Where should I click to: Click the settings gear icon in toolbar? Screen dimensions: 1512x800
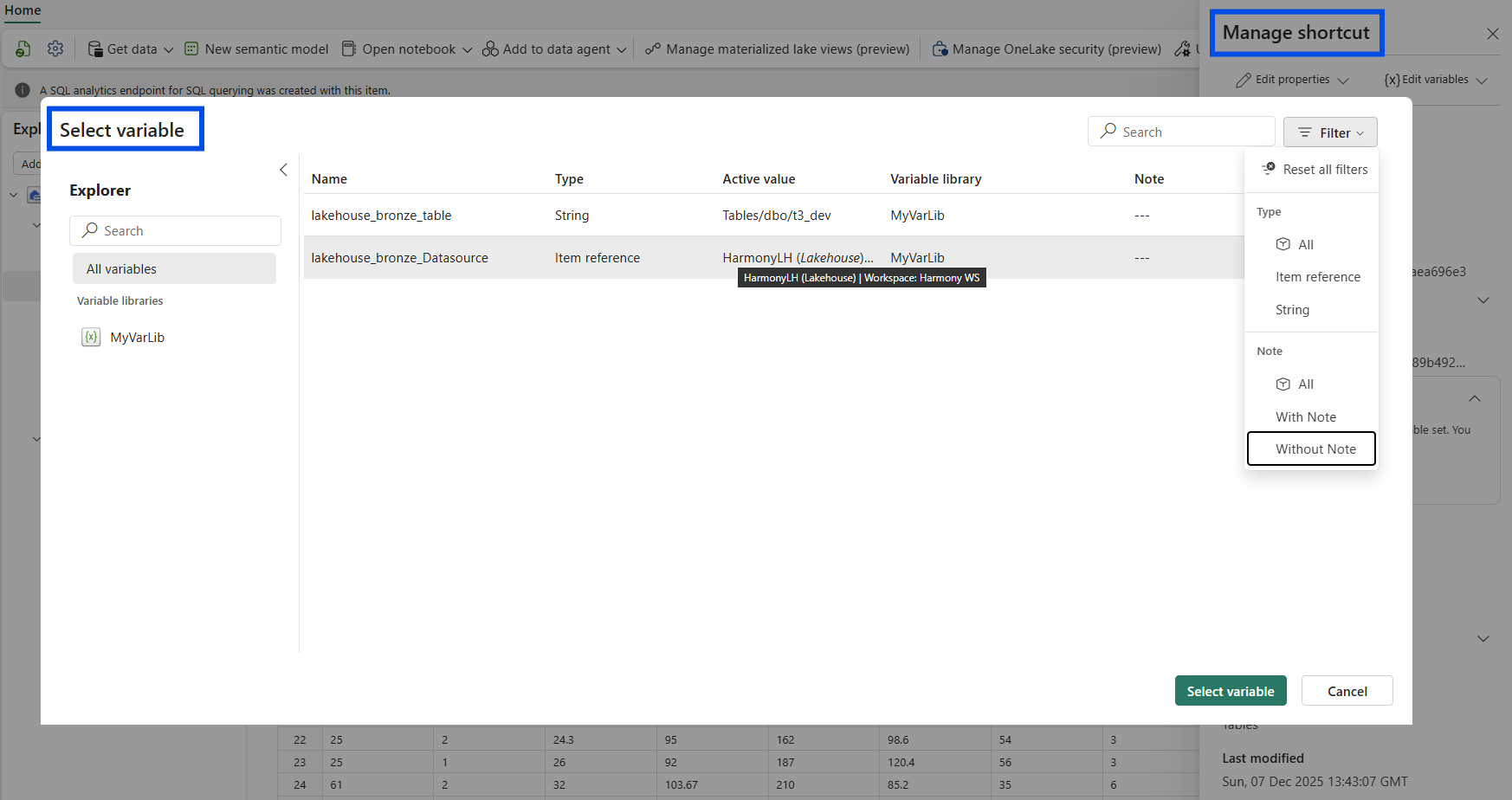pos(55,49)
